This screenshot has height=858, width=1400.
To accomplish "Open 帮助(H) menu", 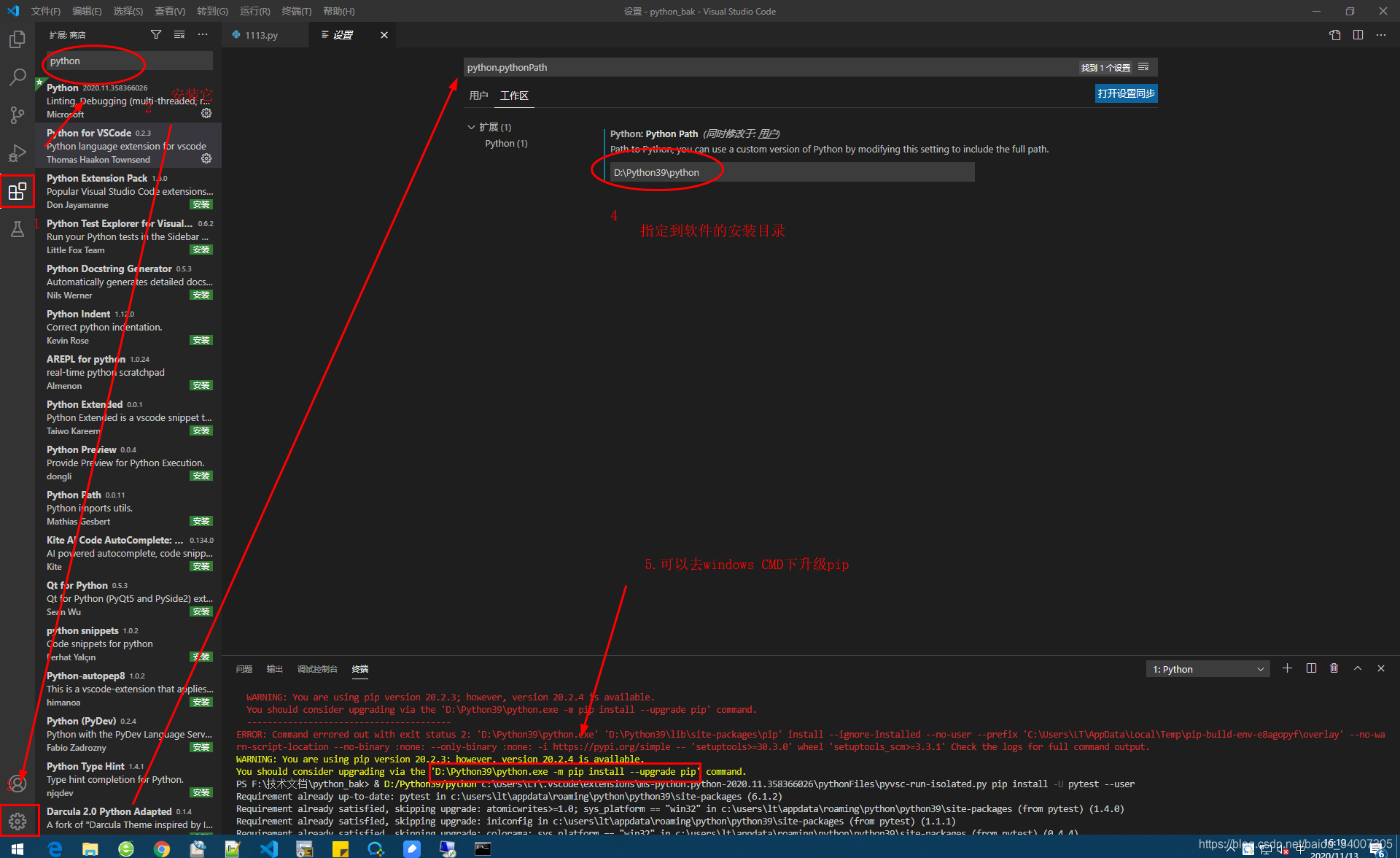I will tap(338, 11).
